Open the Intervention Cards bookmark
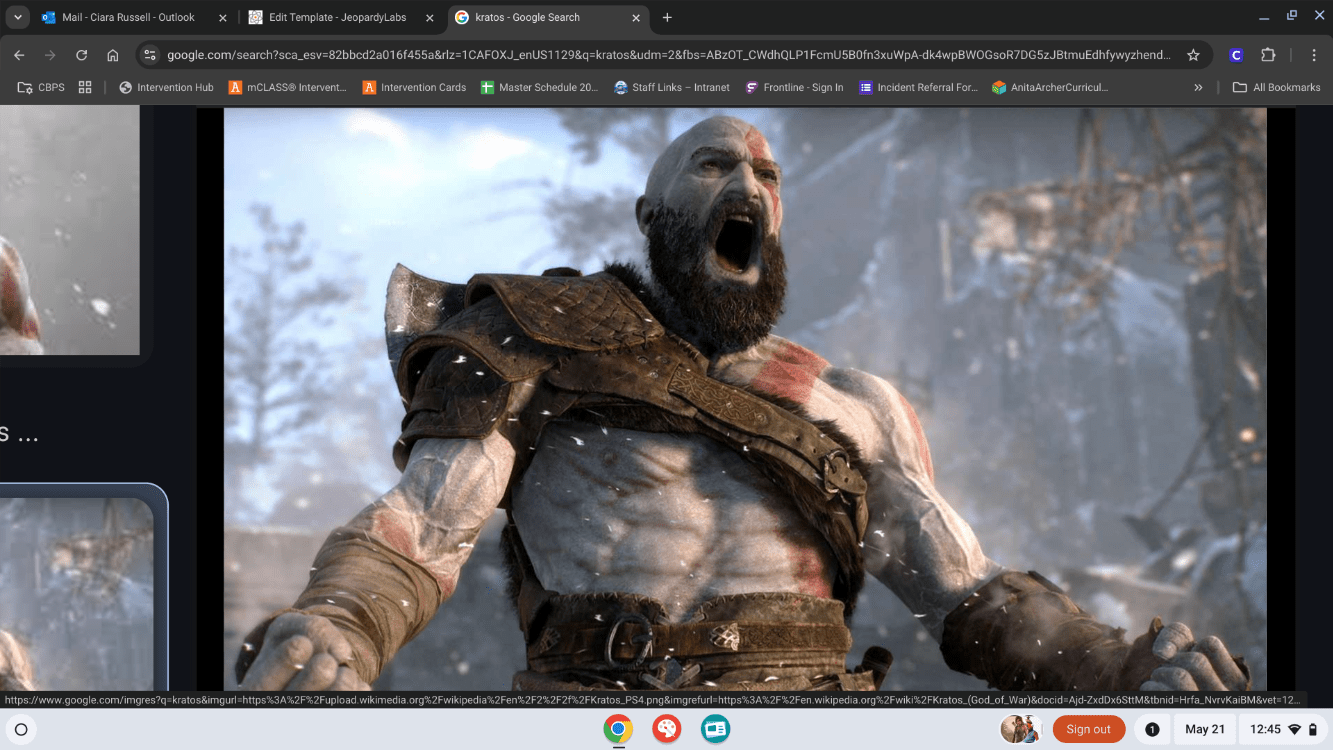 [414, 87]
